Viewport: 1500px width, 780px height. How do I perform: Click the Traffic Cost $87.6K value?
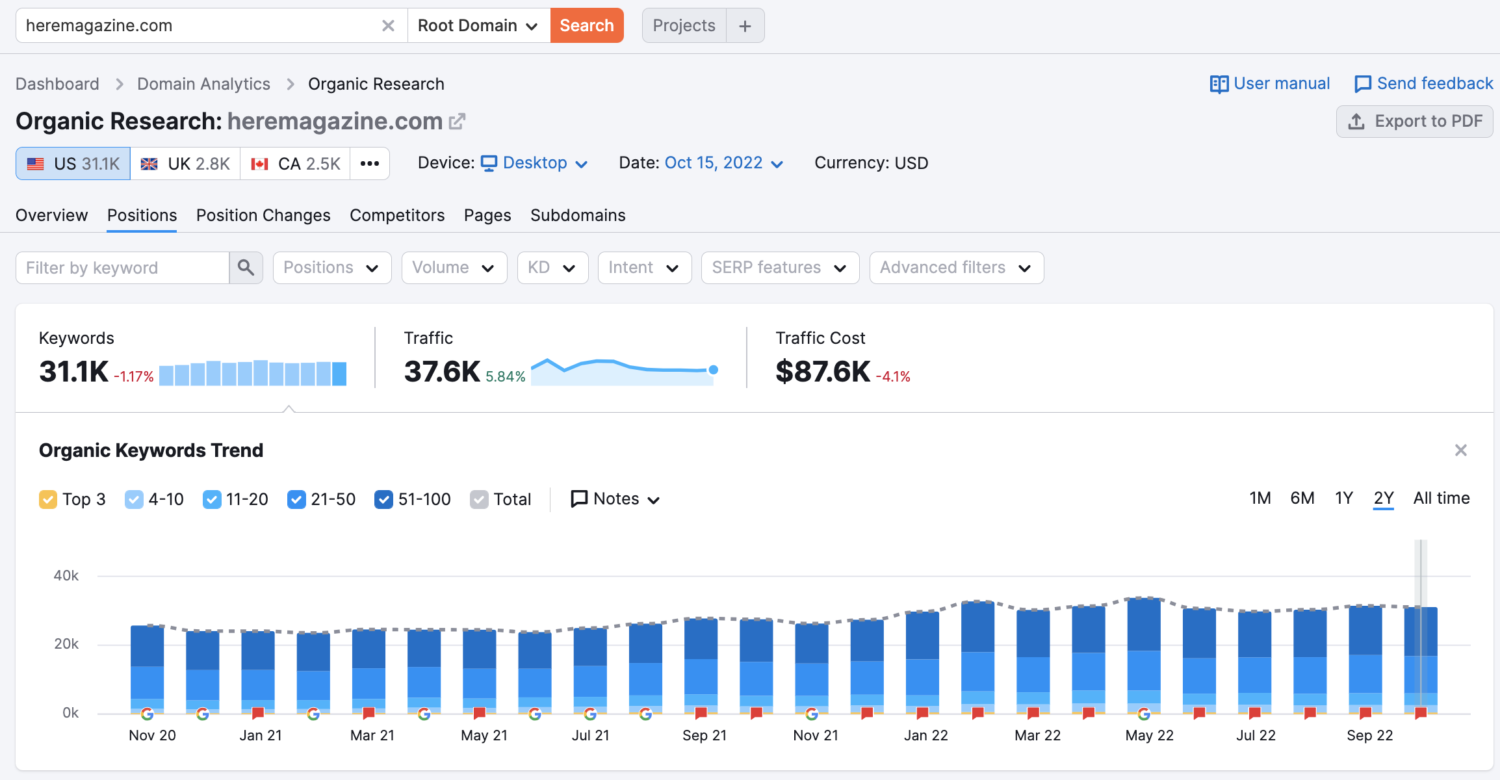(x=822, y=372)
